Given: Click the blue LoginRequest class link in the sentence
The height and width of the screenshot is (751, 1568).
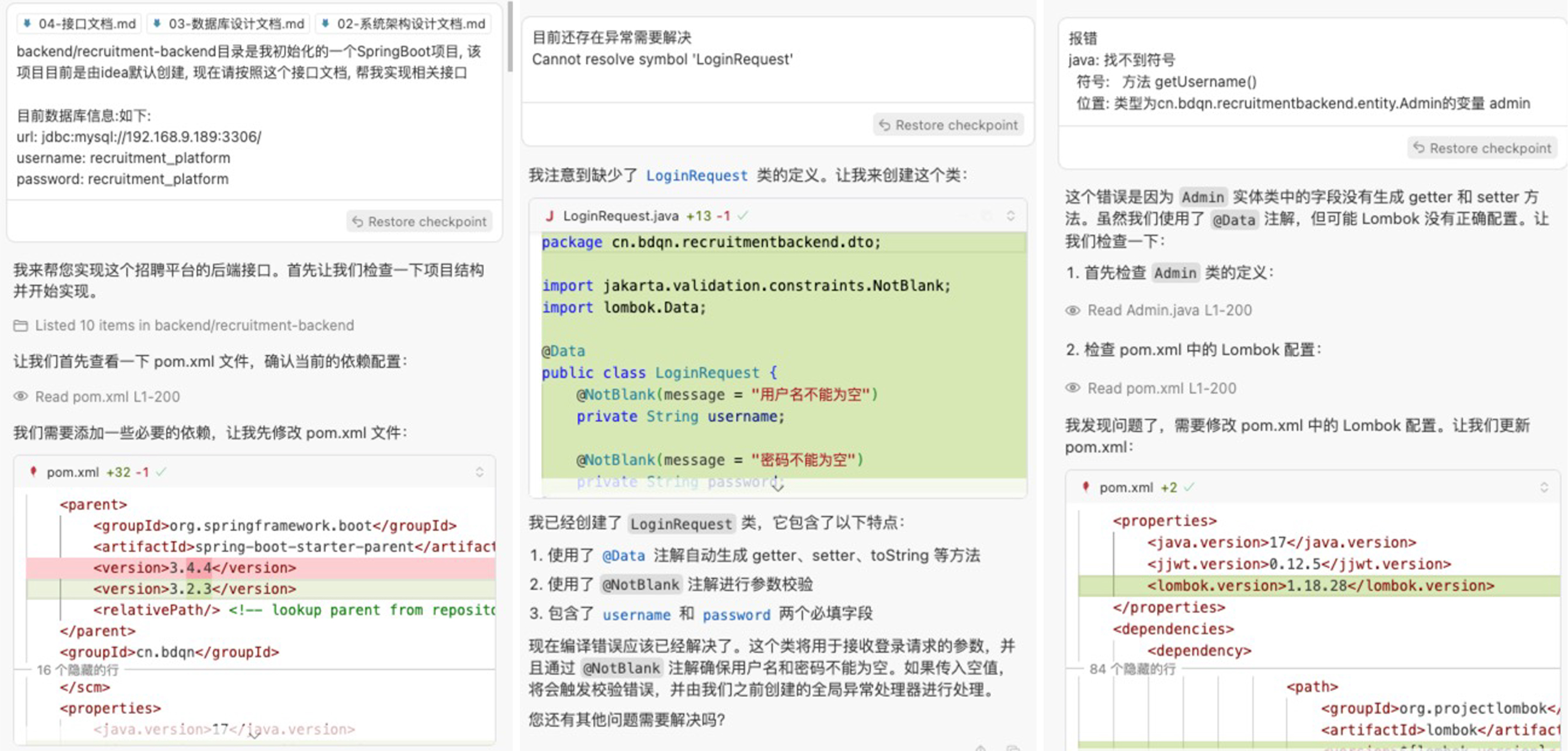Looking at the screenshot, I should pos(697,176).
